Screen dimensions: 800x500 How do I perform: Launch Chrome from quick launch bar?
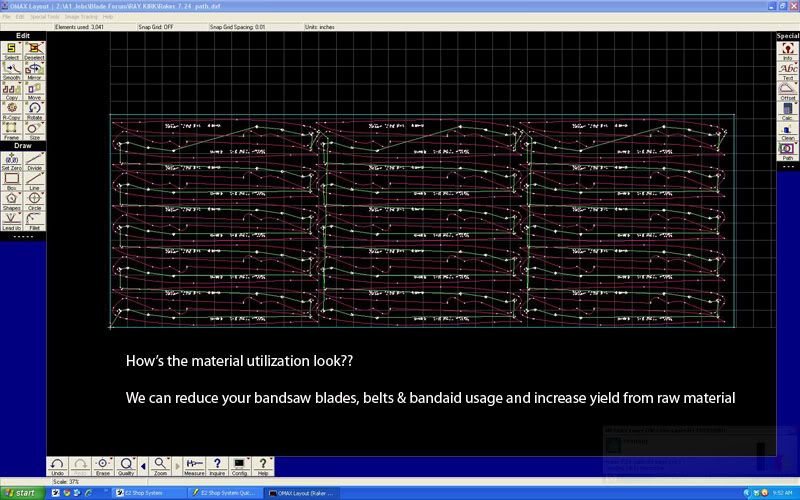[67, 493]
